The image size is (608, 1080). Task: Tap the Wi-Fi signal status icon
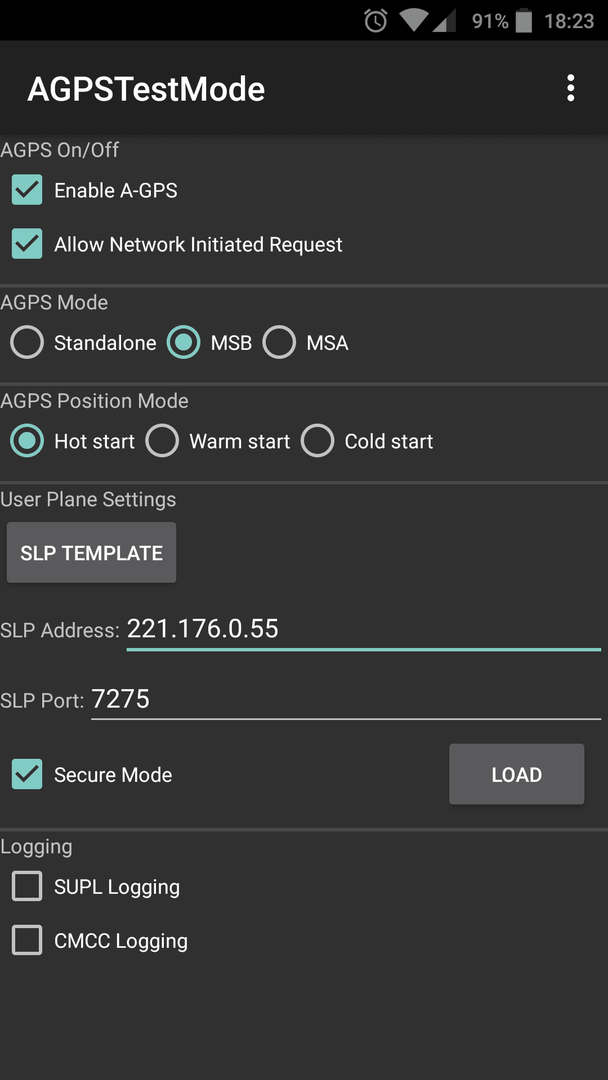(414, 21)
